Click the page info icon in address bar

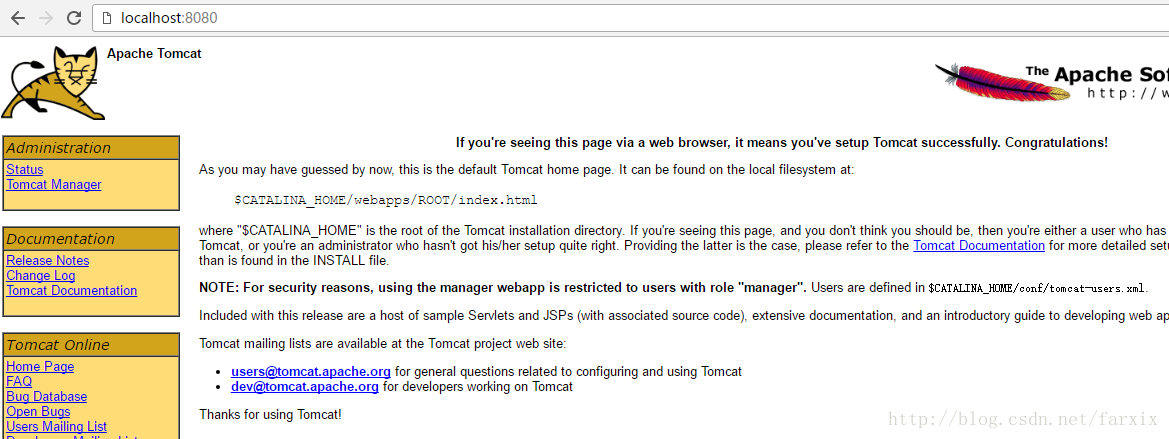[107, 18]
